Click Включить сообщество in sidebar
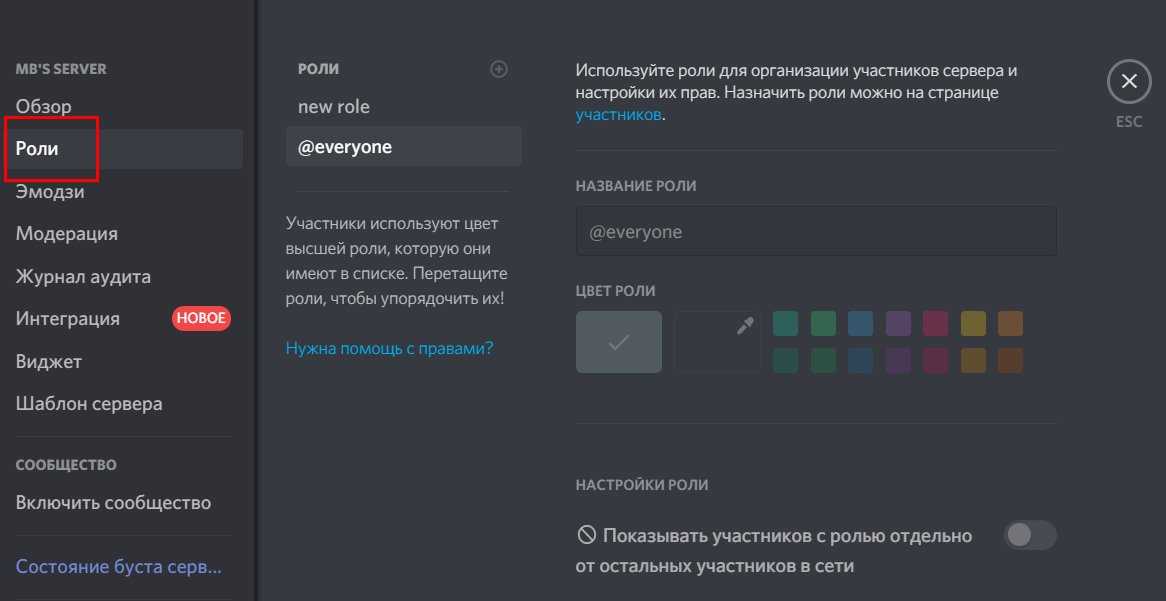The image size is (1166, 601). click(113, 503)
